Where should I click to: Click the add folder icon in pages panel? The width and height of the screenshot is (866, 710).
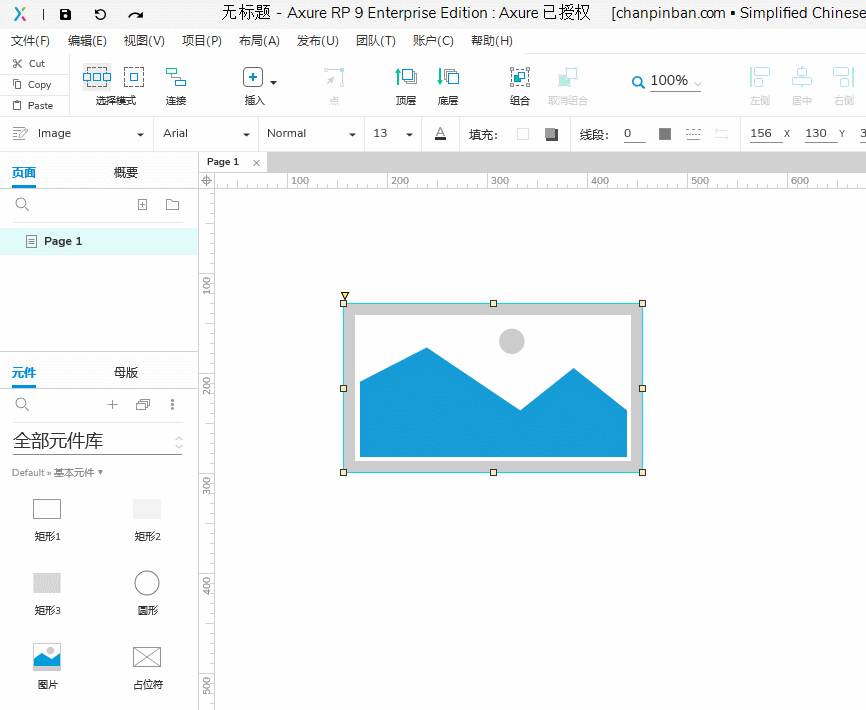[172, 204]
